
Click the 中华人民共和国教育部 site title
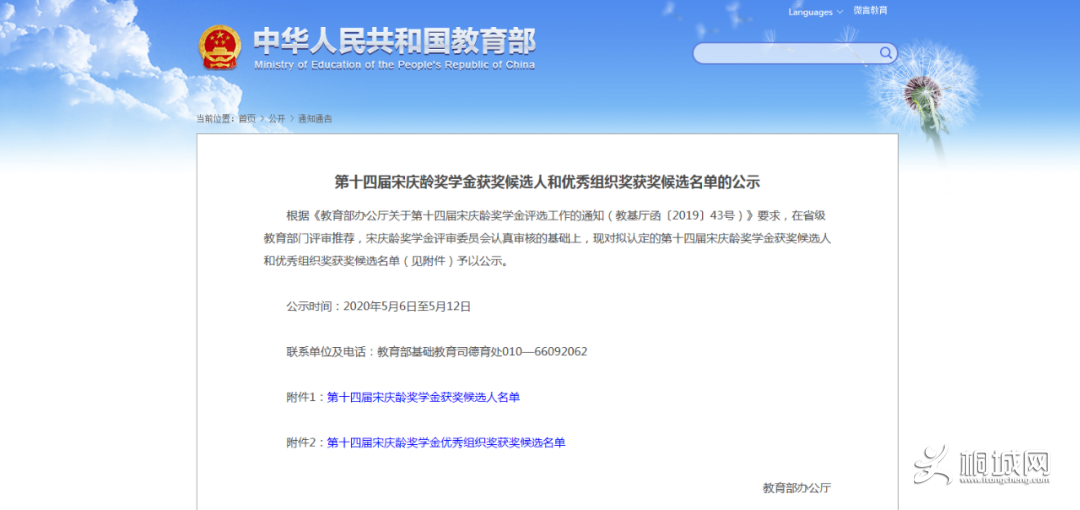pos(393,41)
